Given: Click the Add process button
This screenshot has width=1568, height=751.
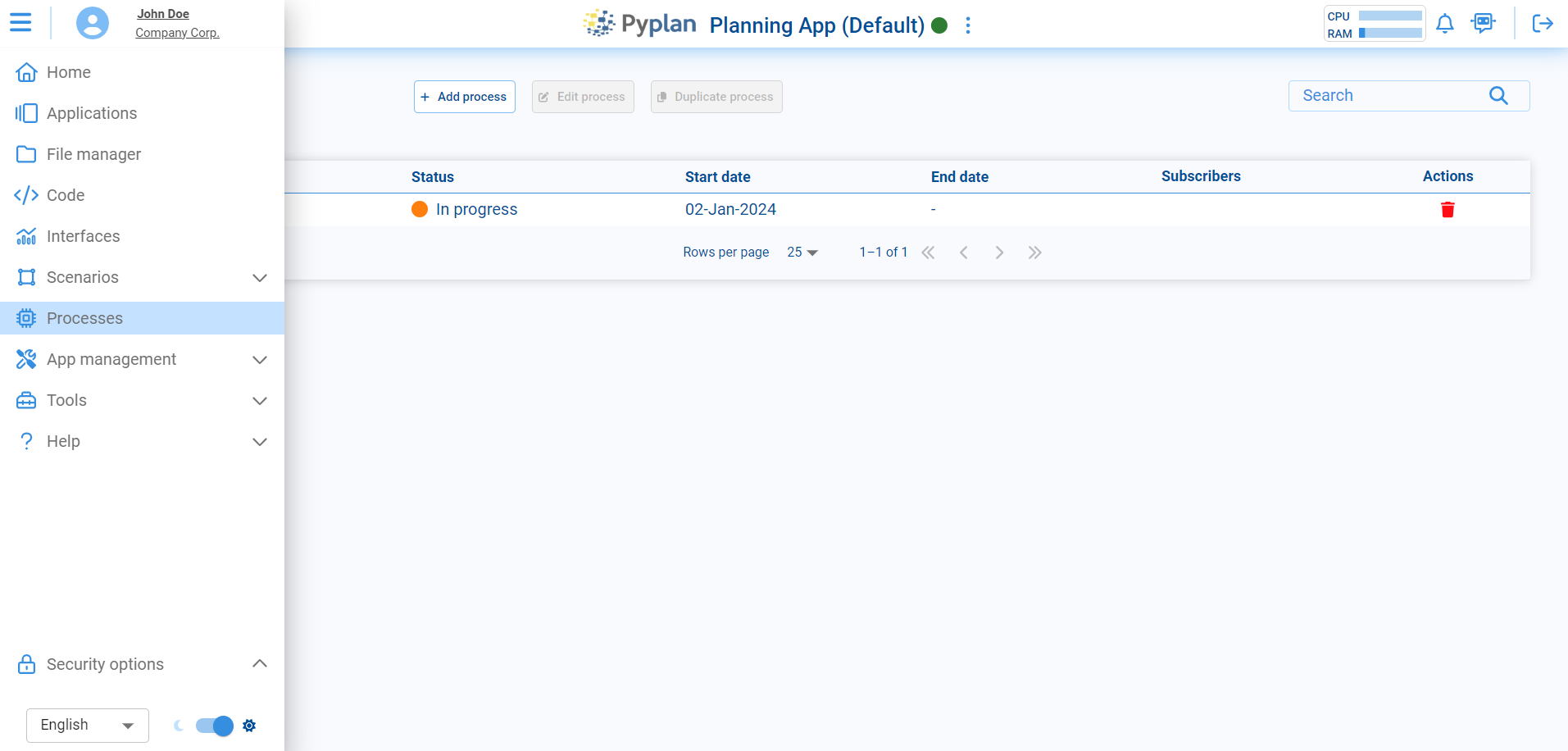Looking at the screenshot, I should tap(464, 96).
